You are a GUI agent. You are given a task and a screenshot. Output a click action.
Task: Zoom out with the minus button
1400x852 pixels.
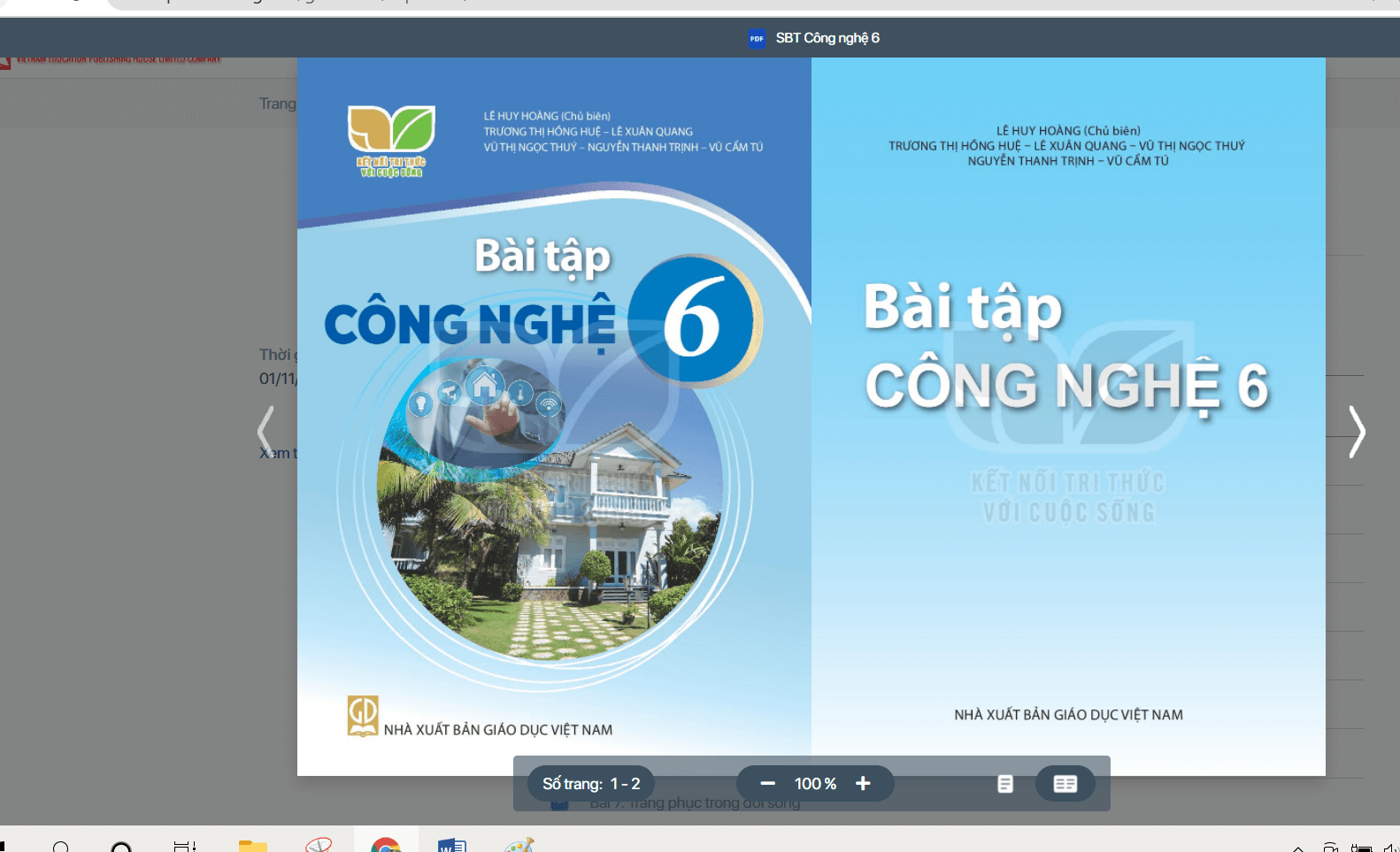[x=768, y=784]
